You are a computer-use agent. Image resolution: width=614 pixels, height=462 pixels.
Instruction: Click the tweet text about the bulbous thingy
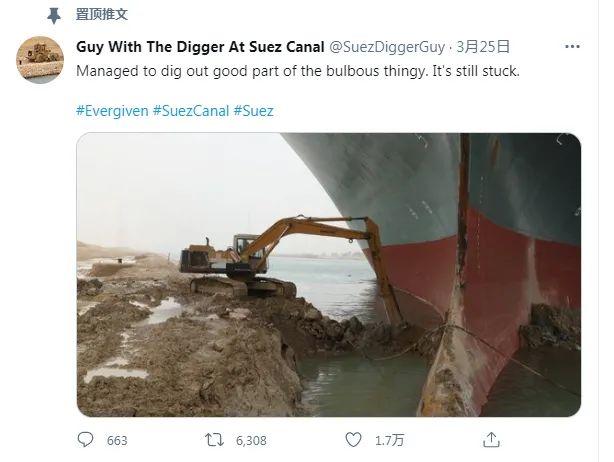tap(298, 73)
